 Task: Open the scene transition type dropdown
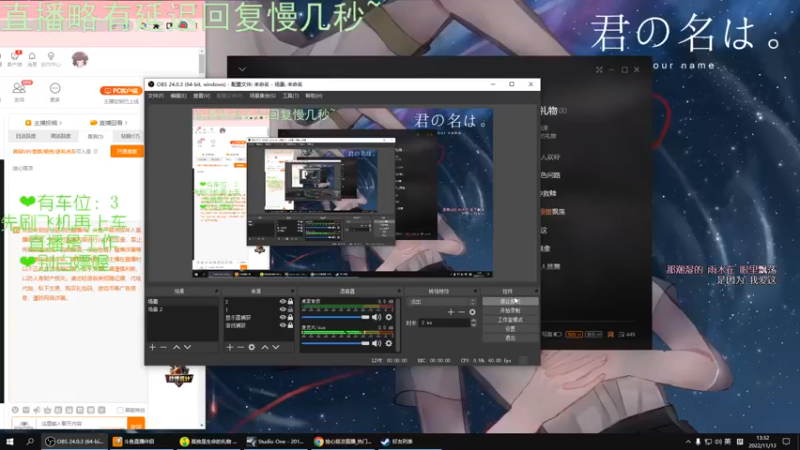point(441,302)
